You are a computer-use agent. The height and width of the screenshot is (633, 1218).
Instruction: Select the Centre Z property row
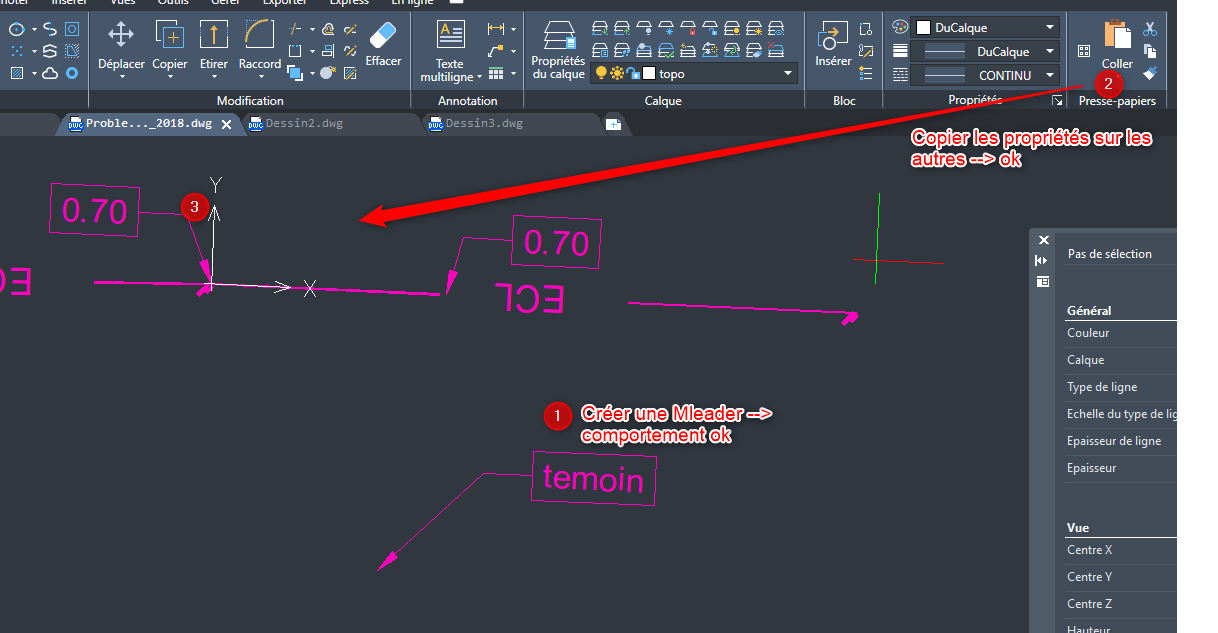[x=1120, y=604]
